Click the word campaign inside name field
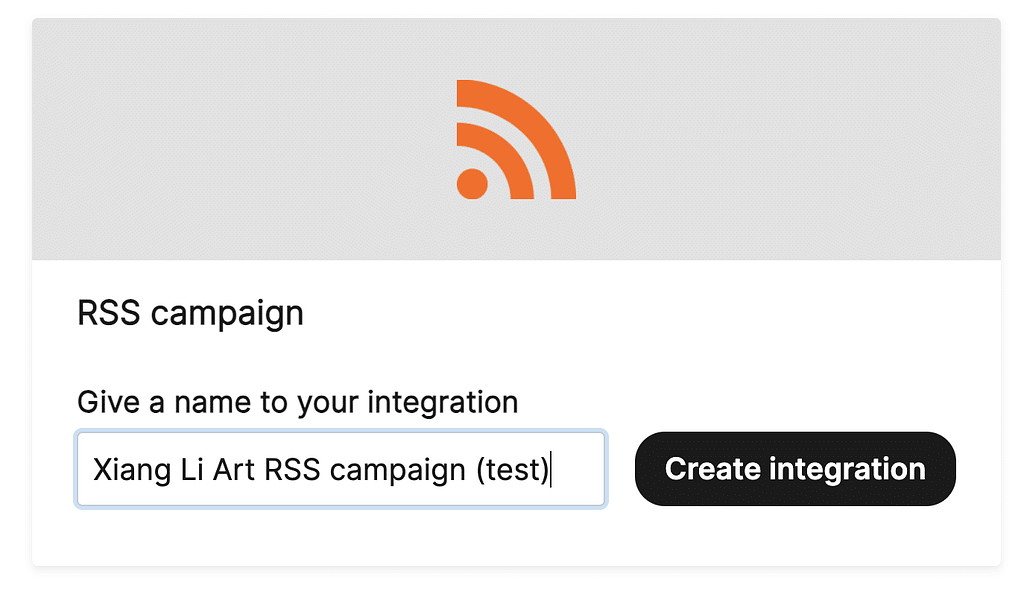The height and width of the screenshot is (595, 1024). (397, 470)
